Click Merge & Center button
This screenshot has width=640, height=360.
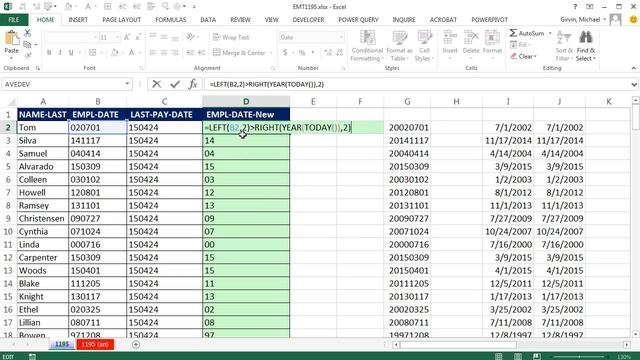pyautogui.click(x=240, y=53)
